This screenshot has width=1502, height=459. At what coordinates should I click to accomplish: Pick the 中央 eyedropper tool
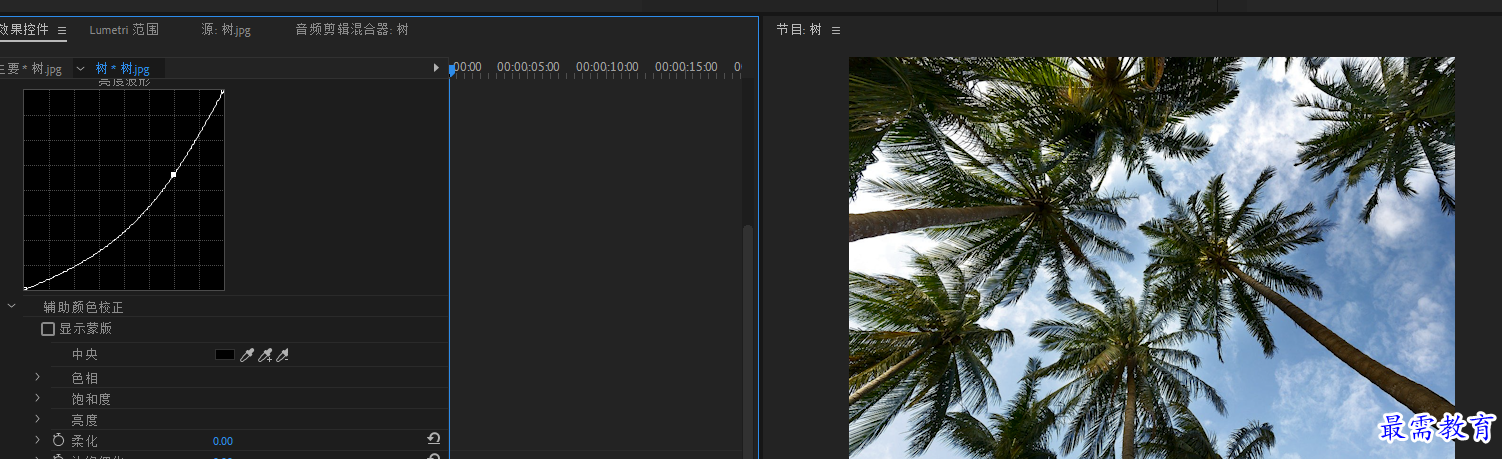(x=247, y=355)
